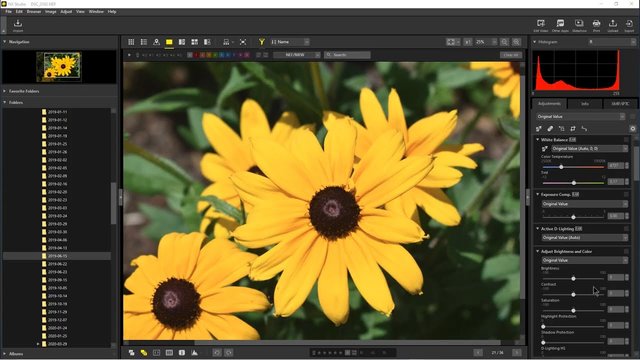Switch to thumbnail grid view
Screen dimensions: 640x360
(x=131, y=42)
